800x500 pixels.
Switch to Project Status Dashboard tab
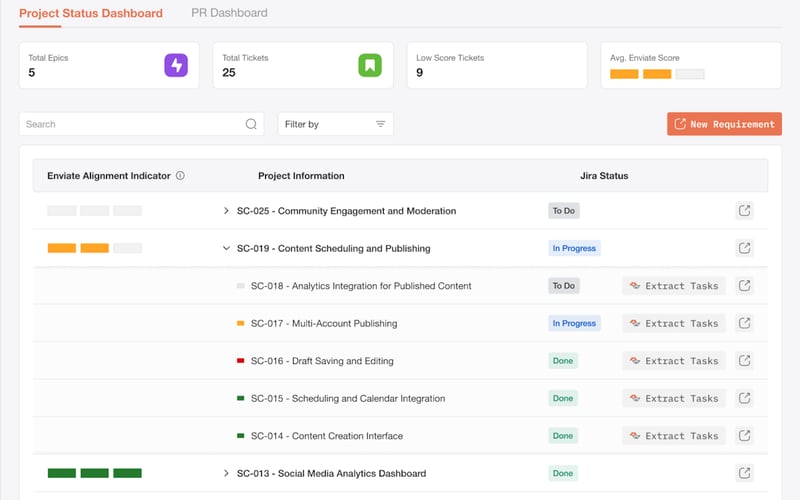pyautogui.click(x=91, y=13)
